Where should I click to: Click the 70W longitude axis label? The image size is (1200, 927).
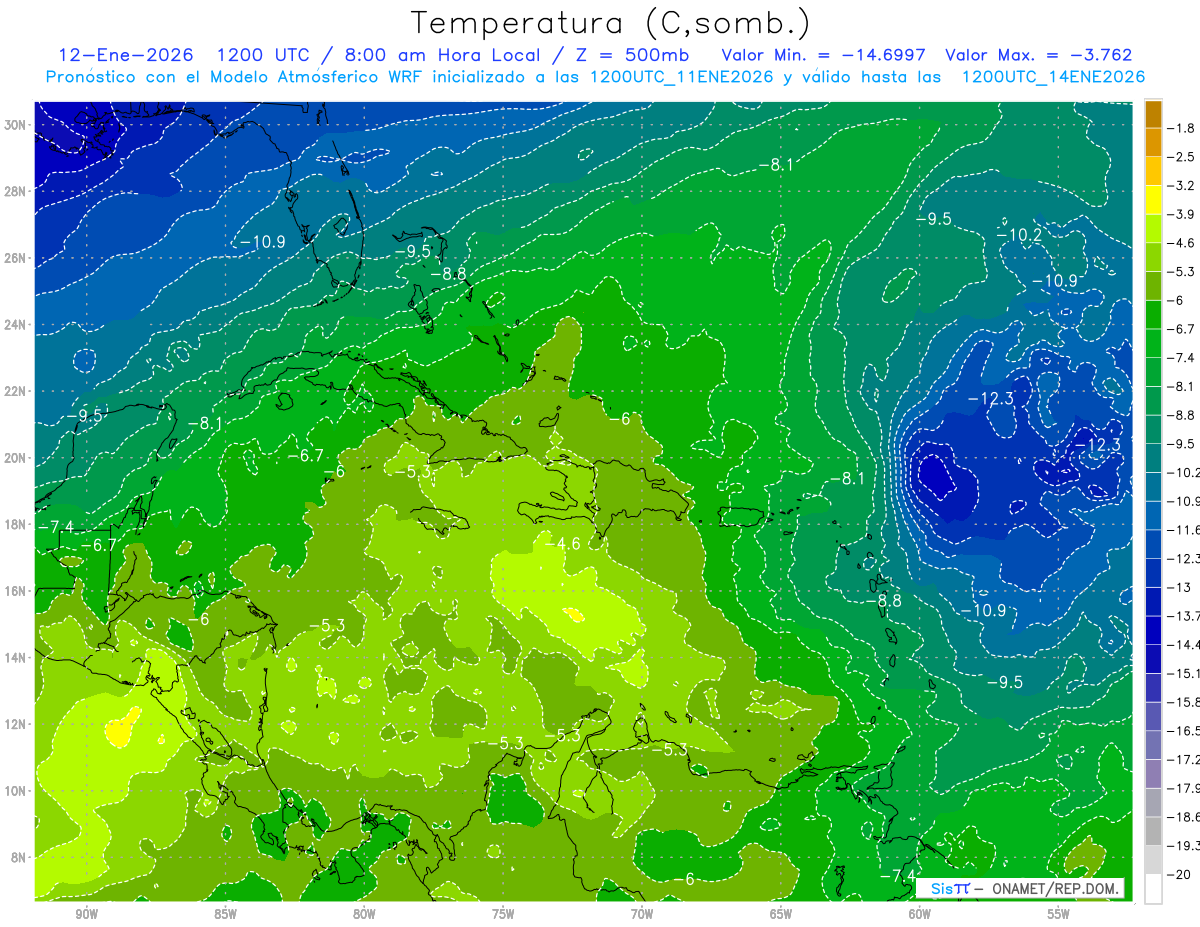[x=642, y=914]
